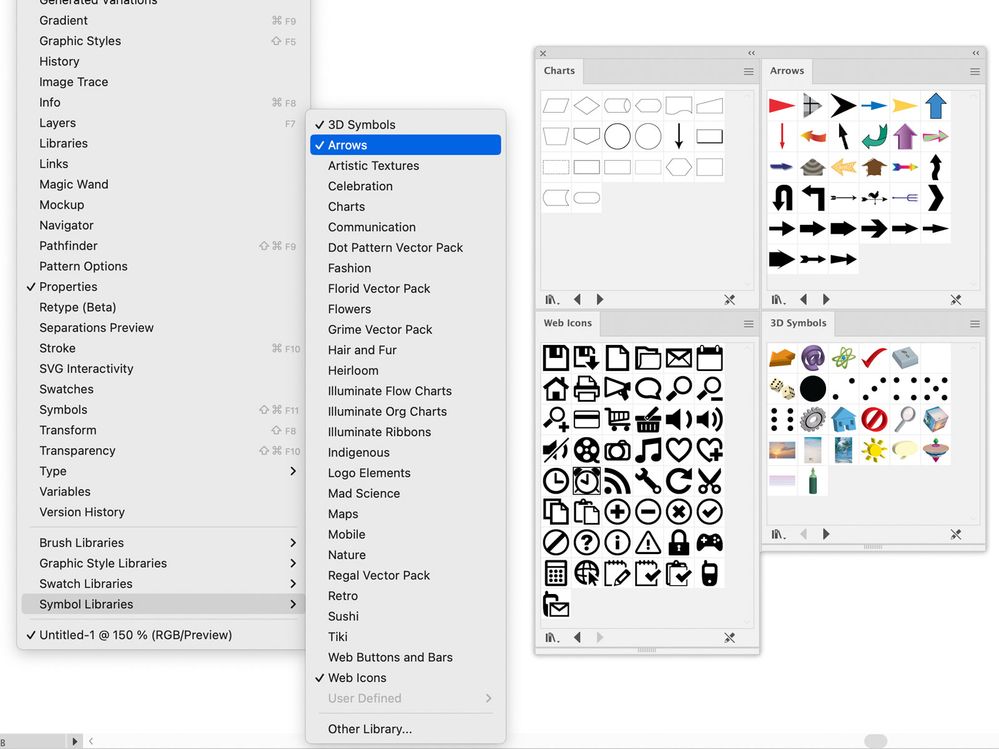The width and height of the screenshot is (999, 749).
Task: Switch to the Charts tab
Action: [559, 71]
